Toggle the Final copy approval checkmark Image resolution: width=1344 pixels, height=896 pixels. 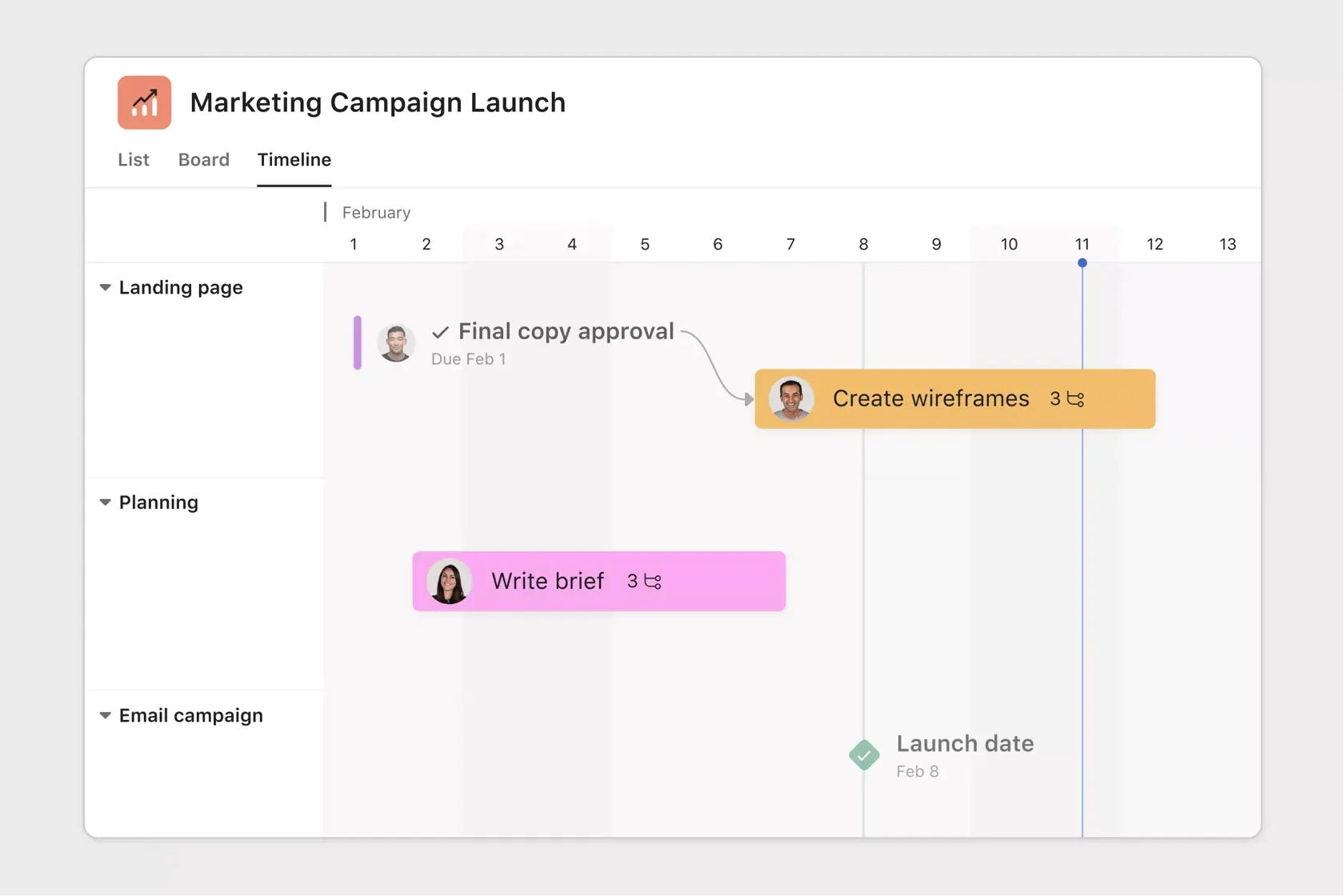click(440, 332)
